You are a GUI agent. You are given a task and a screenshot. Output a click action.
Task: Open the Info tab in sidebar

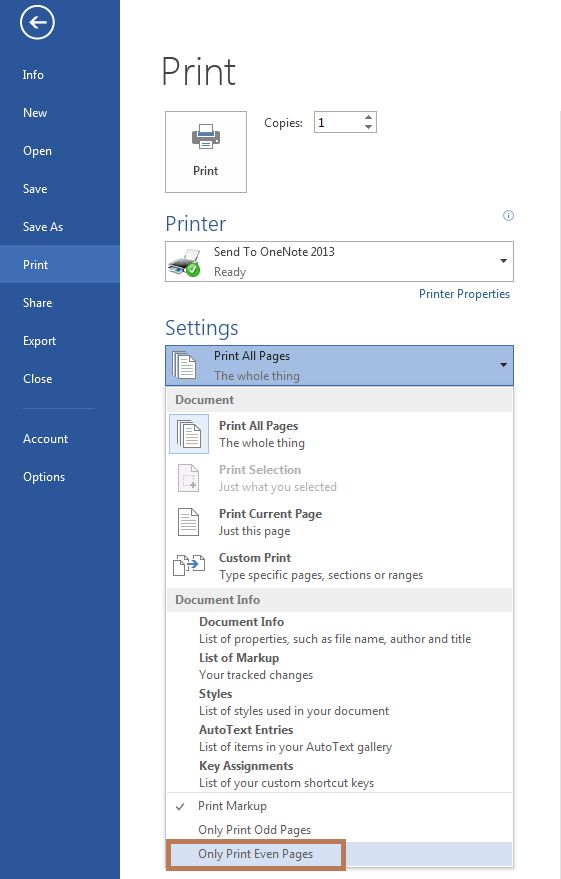(60, 75)
